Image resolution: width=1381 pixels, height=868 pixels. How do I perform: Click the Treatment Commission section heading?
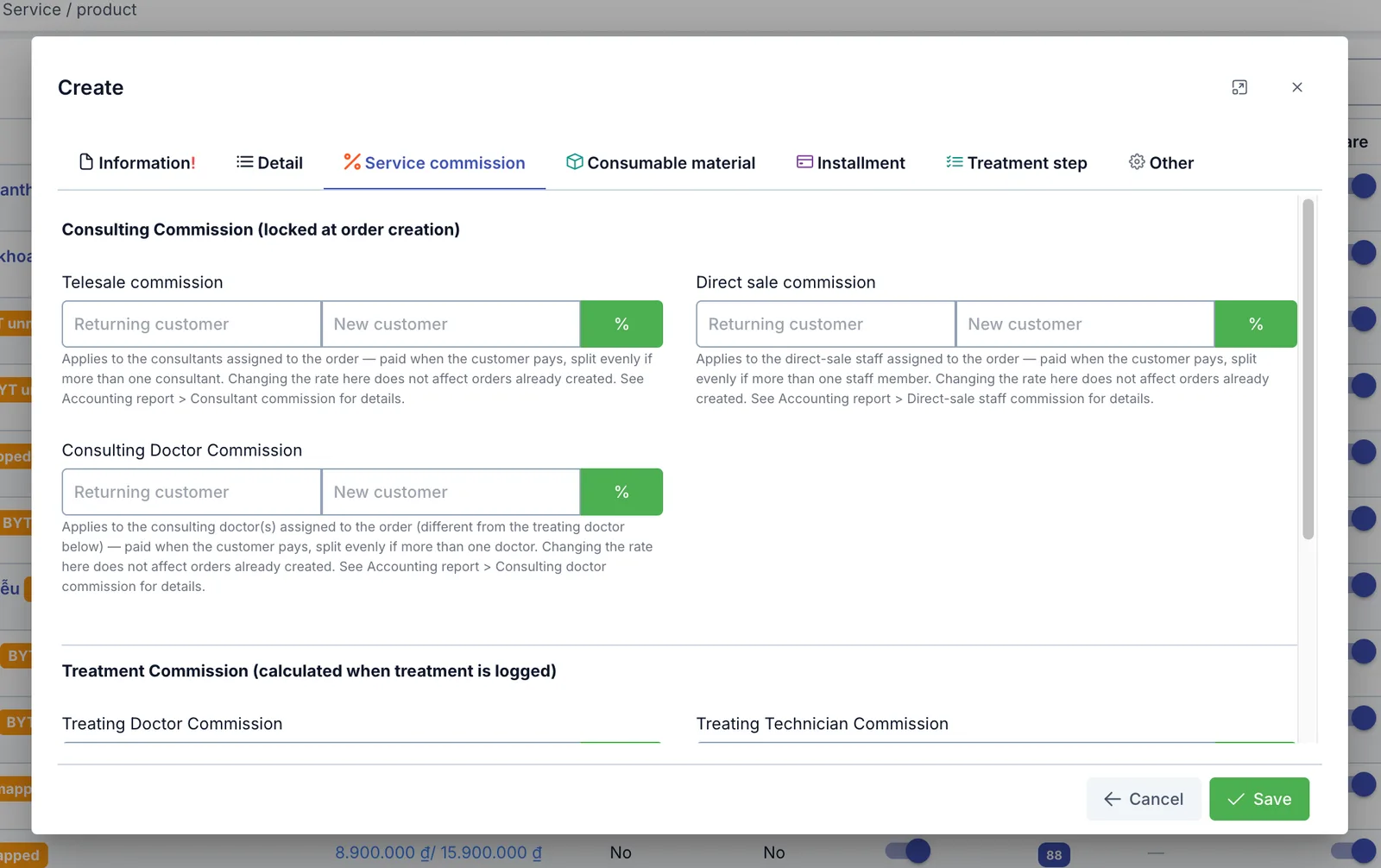[x=309, y=671]
